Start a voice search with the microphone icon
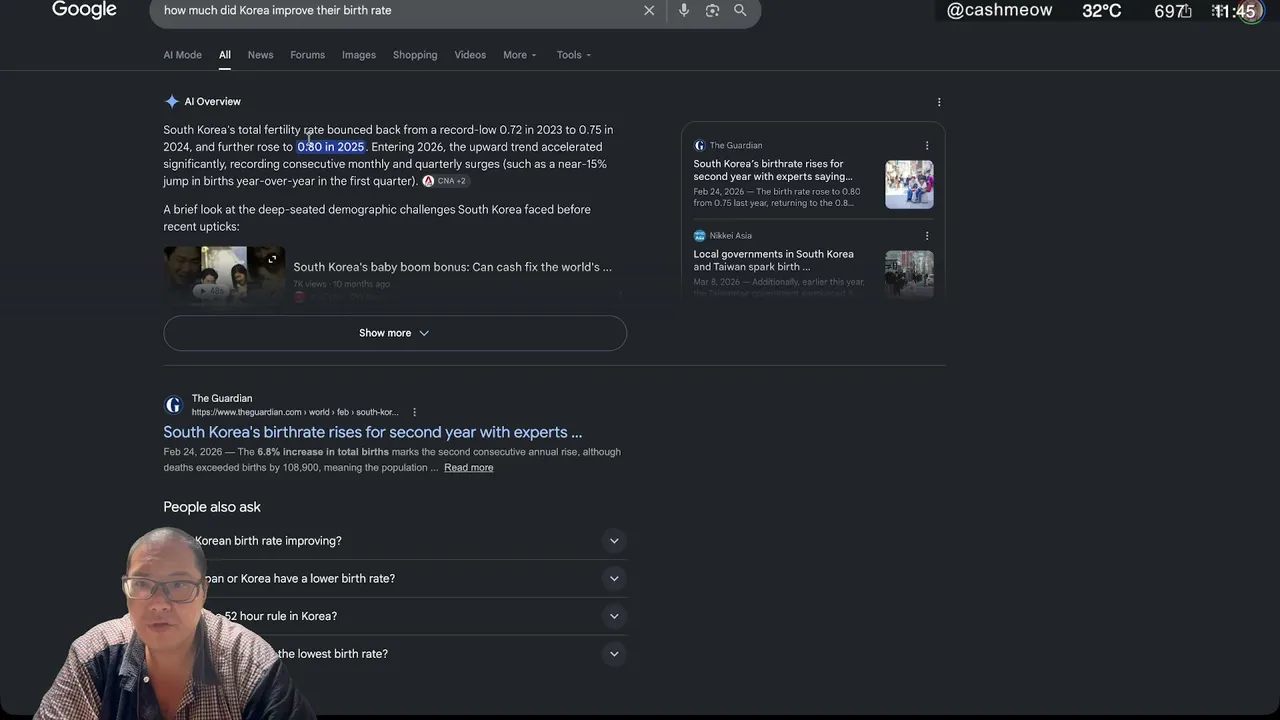This screenshot has height=720, width=1280. tap(684, 10)
